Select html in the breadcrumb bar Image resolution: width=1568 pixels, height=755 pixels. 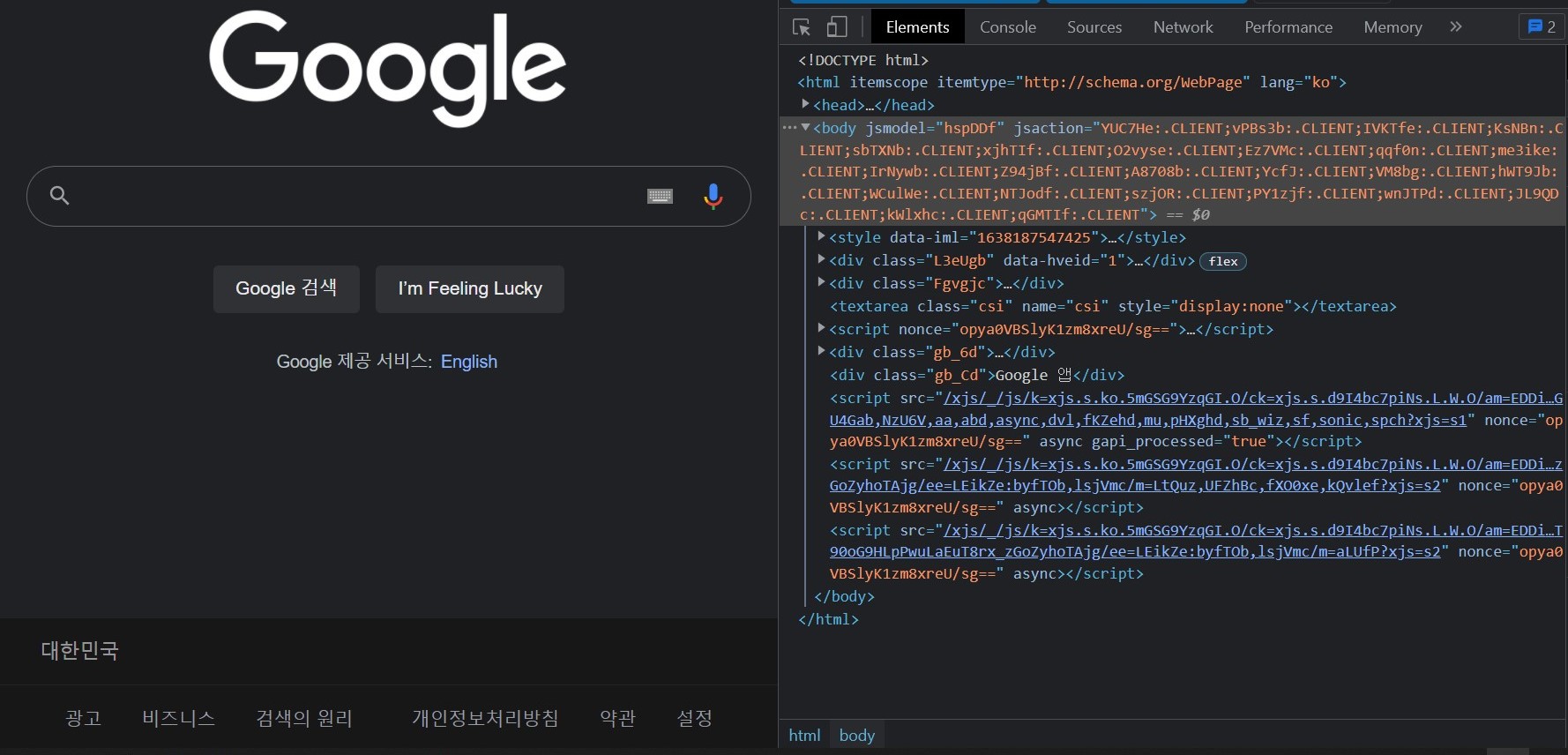point(804,735)
